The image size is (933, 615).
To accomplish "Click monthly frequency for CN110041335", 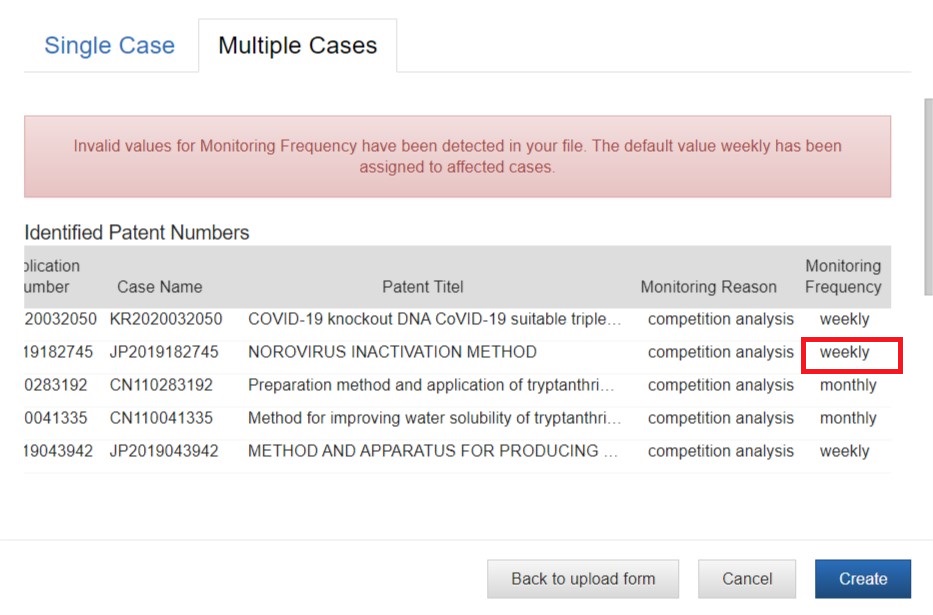I will 848,418.
